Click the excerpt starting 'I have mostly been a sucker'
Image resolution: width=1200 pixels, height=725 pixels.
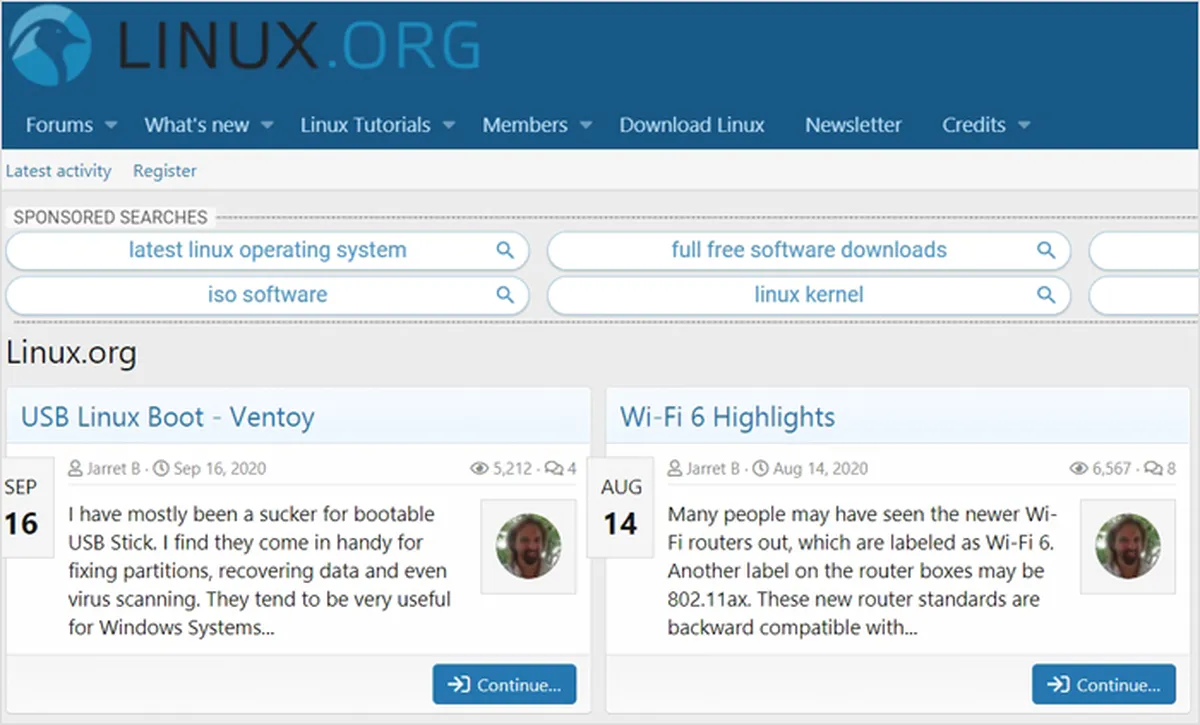[x=260, y=571]
